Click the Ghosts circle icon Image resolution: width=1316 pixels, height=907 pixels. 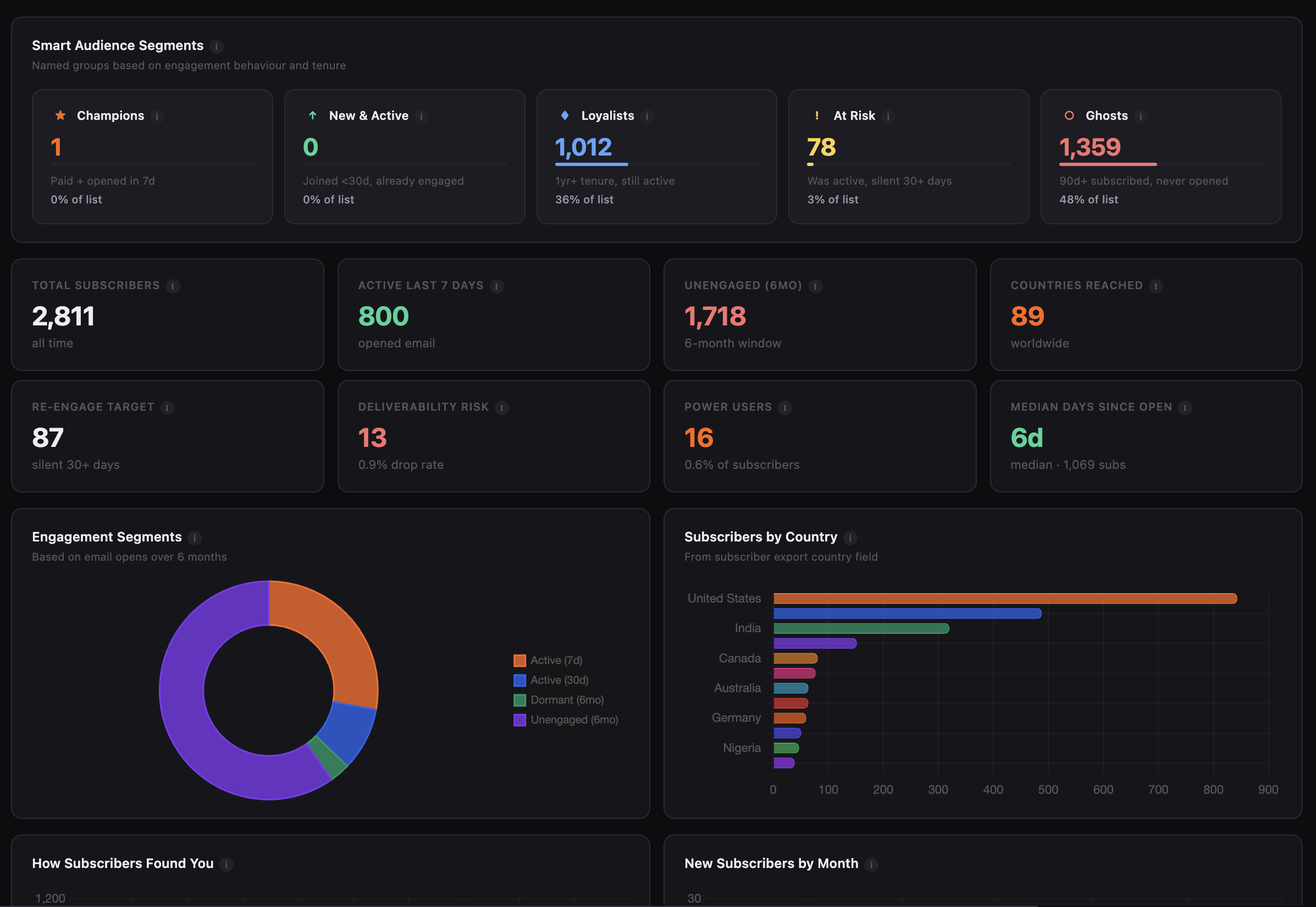click(x=1070, y=115)
